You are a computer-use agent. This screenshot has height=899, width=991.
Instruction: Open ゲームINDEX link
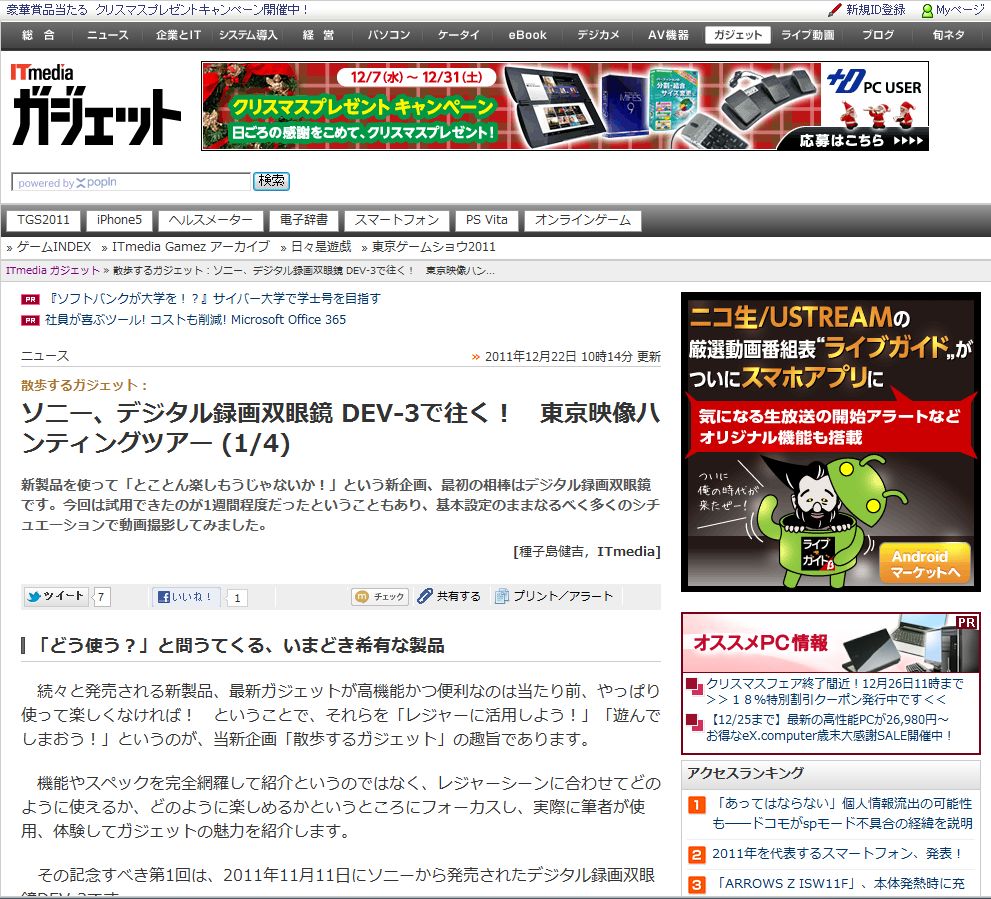pyautogui.click(x=53, y=247)
